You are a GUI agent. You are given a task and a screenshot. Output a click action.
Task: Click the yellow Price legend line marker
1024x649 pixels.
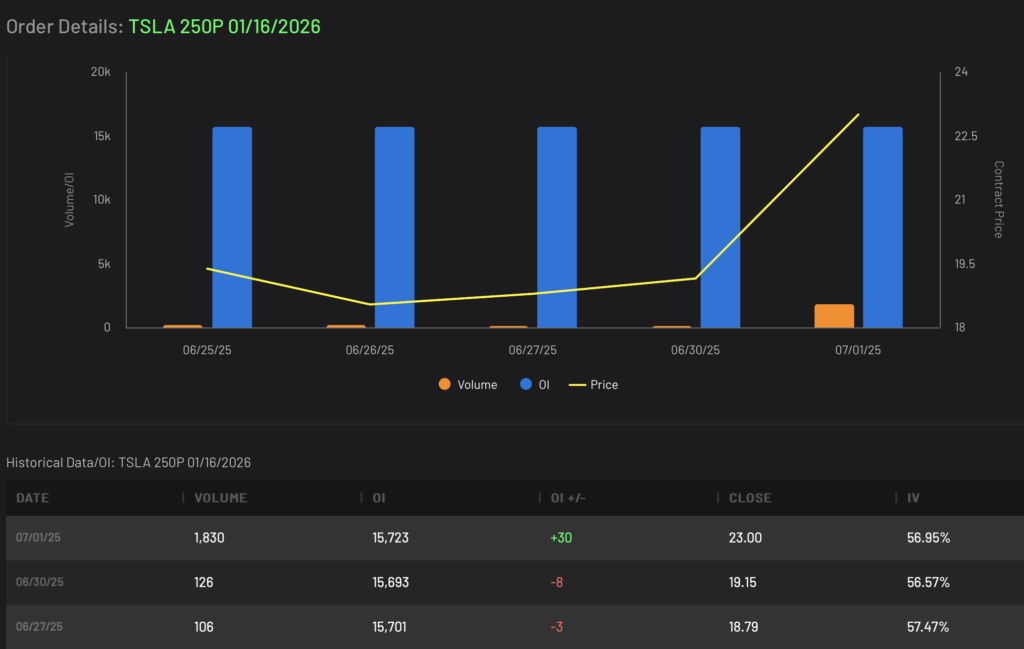(x=577, y=385)
